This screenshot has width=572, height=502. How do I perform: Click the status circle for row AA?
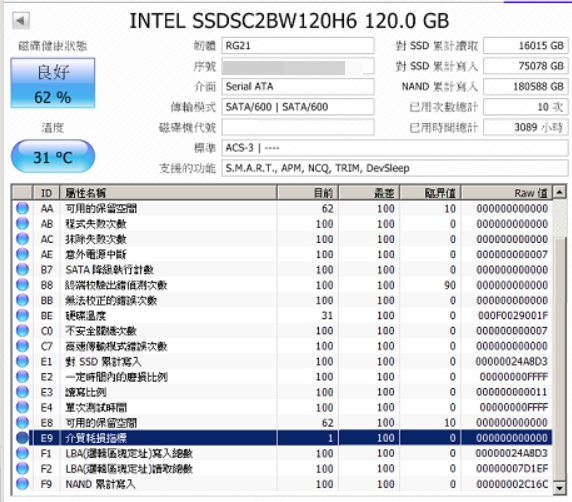click(22, 208)
